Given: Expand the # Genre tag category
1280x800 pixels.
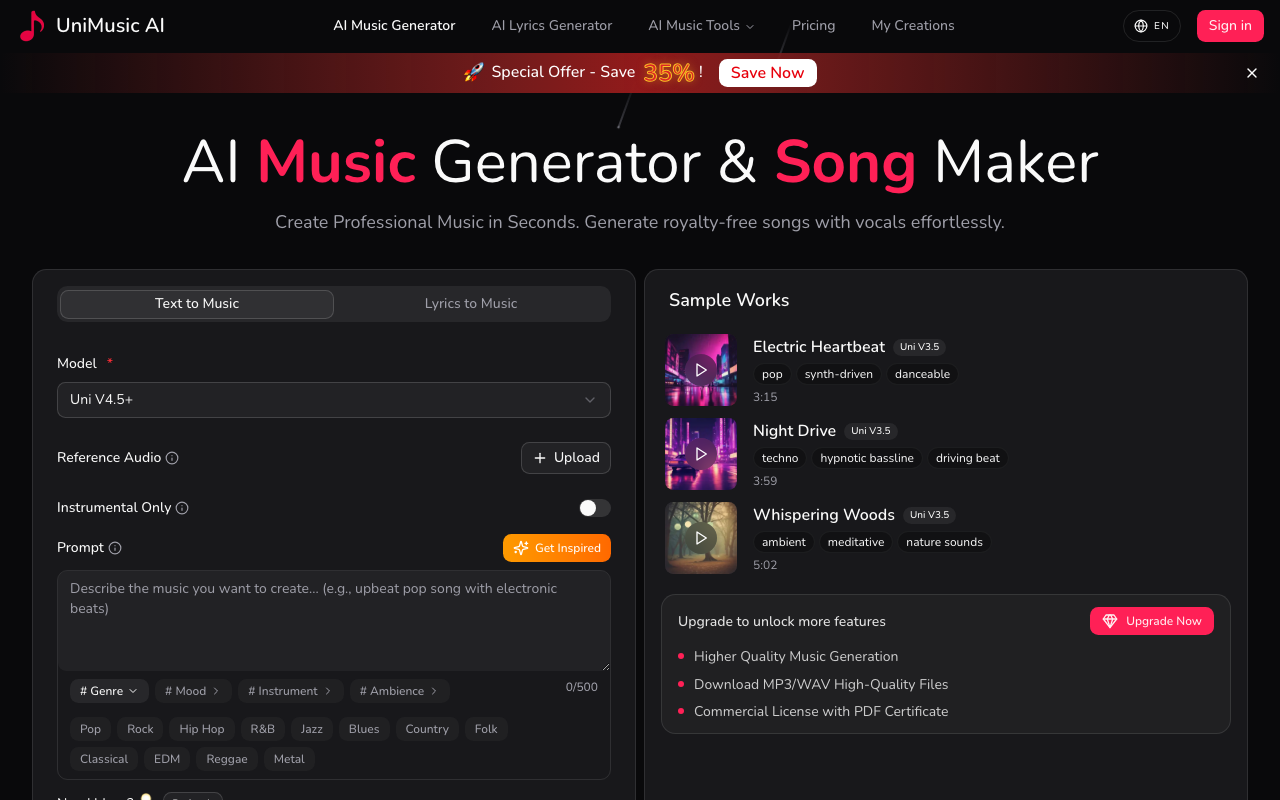Looking at the screenshot, I should coord(109,691).
